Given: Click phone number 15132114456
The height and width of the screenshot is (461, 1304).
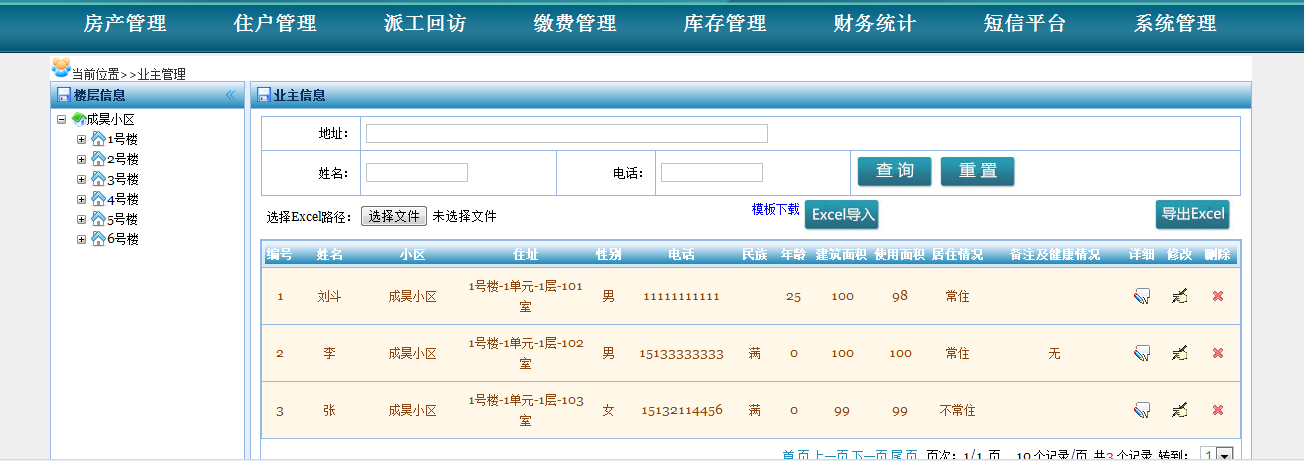Looking at the screenshot, I should coord(681,410).
